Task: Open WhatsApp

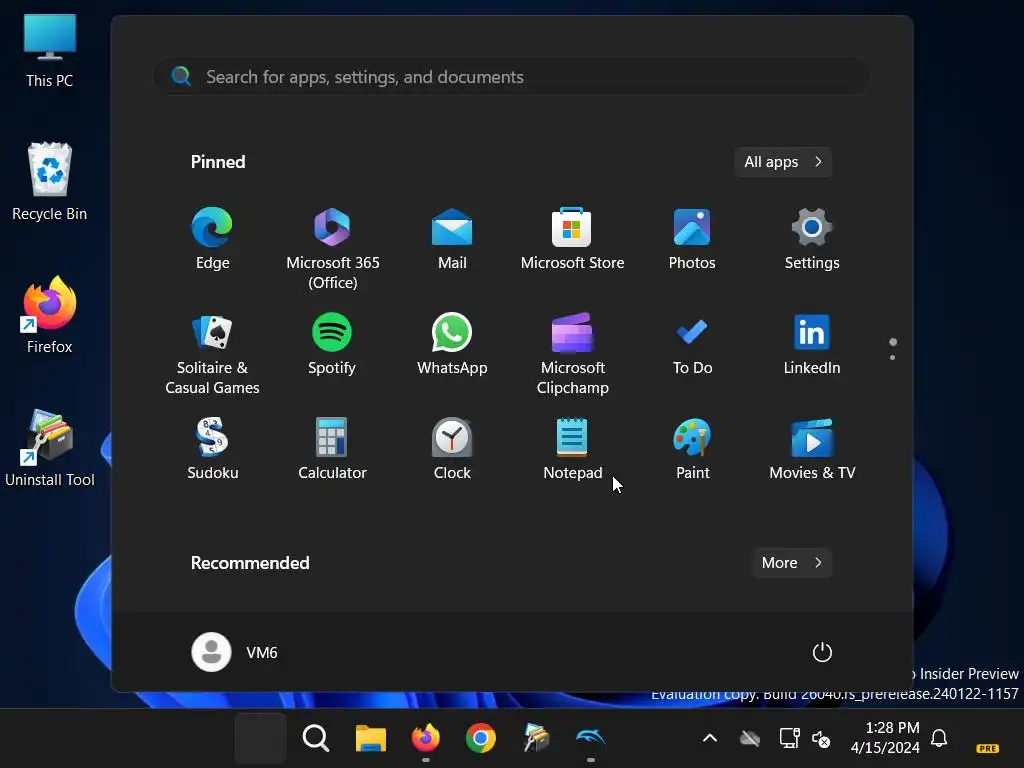Action: (x=452, y=344)
